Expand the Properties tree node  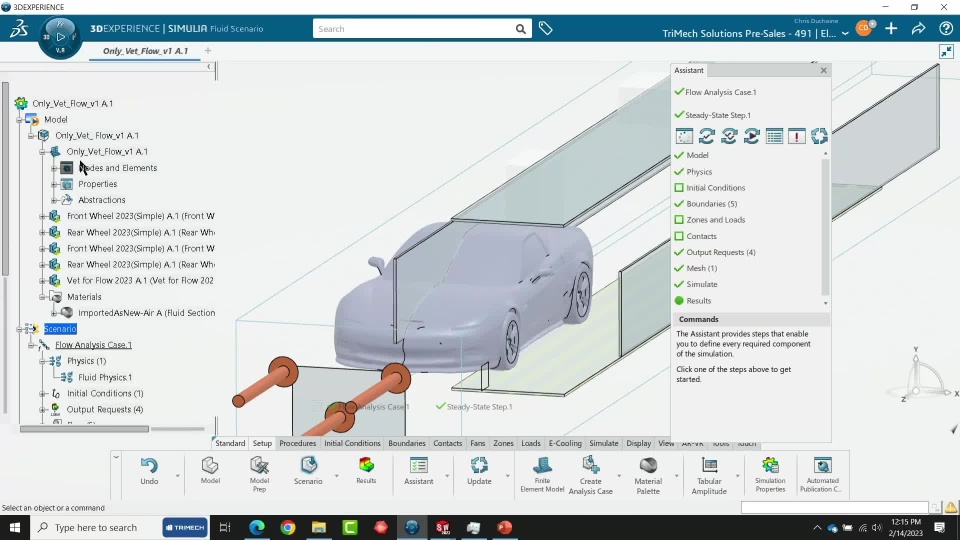click(x=54, y=184)
